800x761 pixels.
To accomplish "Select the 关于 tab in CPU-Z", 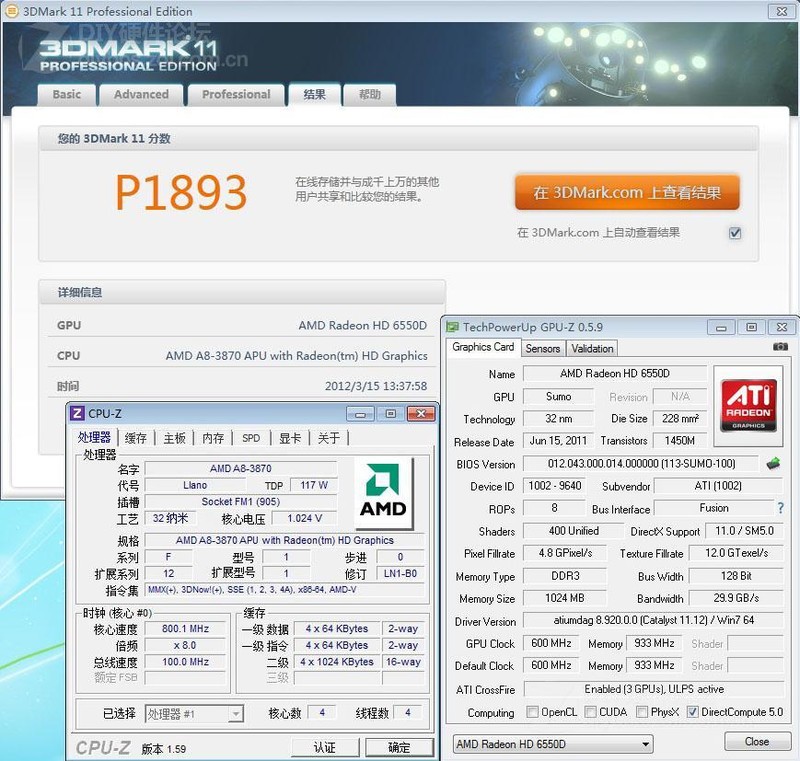I will [x=329, y=438].
